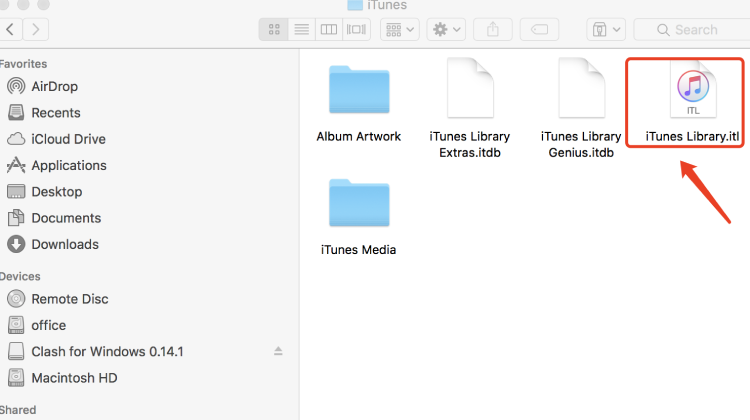This screenshot has height=420, width=750.
Task: Select the iTunes Library Genius.itdb file
Action: (x=582, y=88)
